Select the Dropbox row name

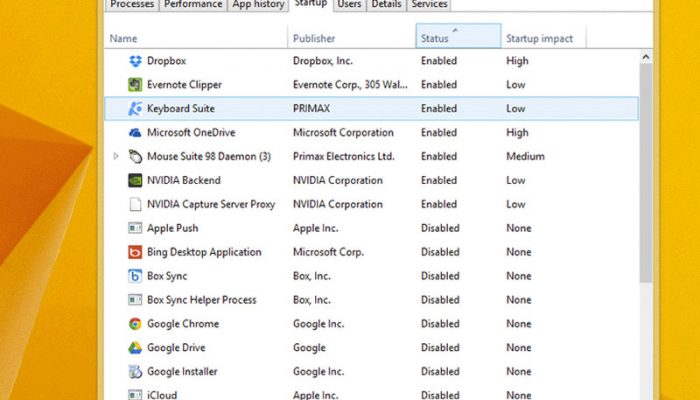(x=167, y=61)
